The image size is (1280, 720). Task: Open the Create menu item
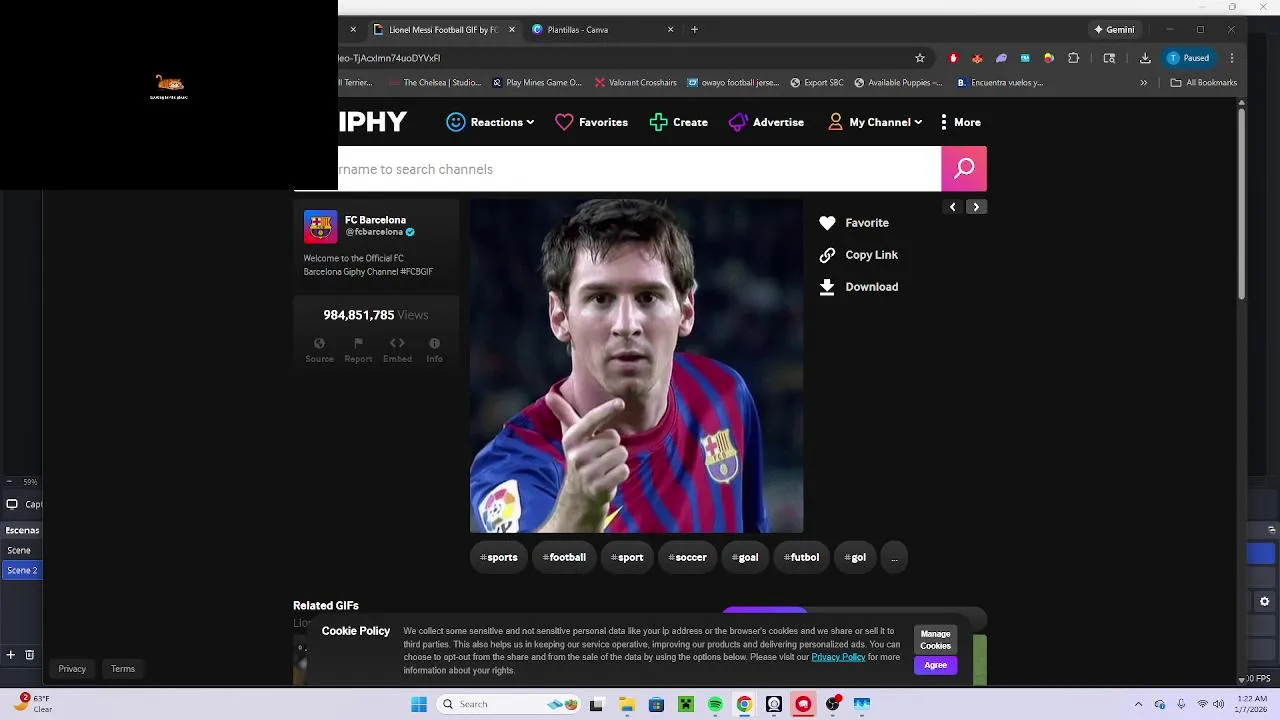[x=679, y=122]
